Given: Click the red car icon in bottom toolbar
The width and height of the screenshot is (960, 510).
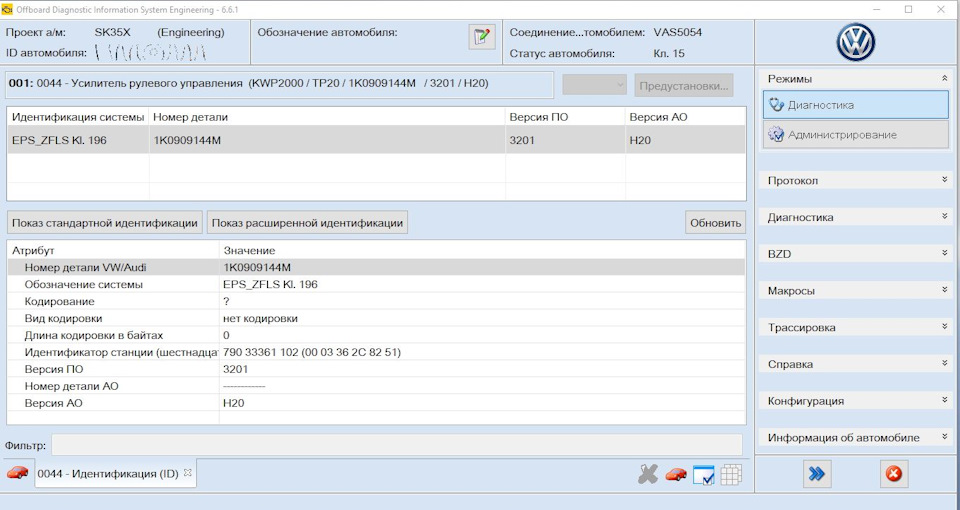Looking at the screenshot, I should 676,474.
